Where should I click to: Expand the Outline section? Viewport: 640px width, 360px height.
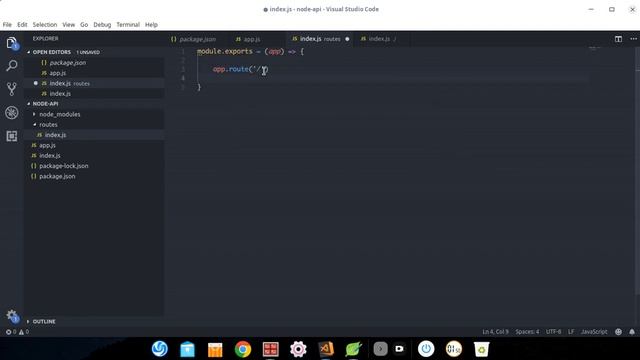44,322
